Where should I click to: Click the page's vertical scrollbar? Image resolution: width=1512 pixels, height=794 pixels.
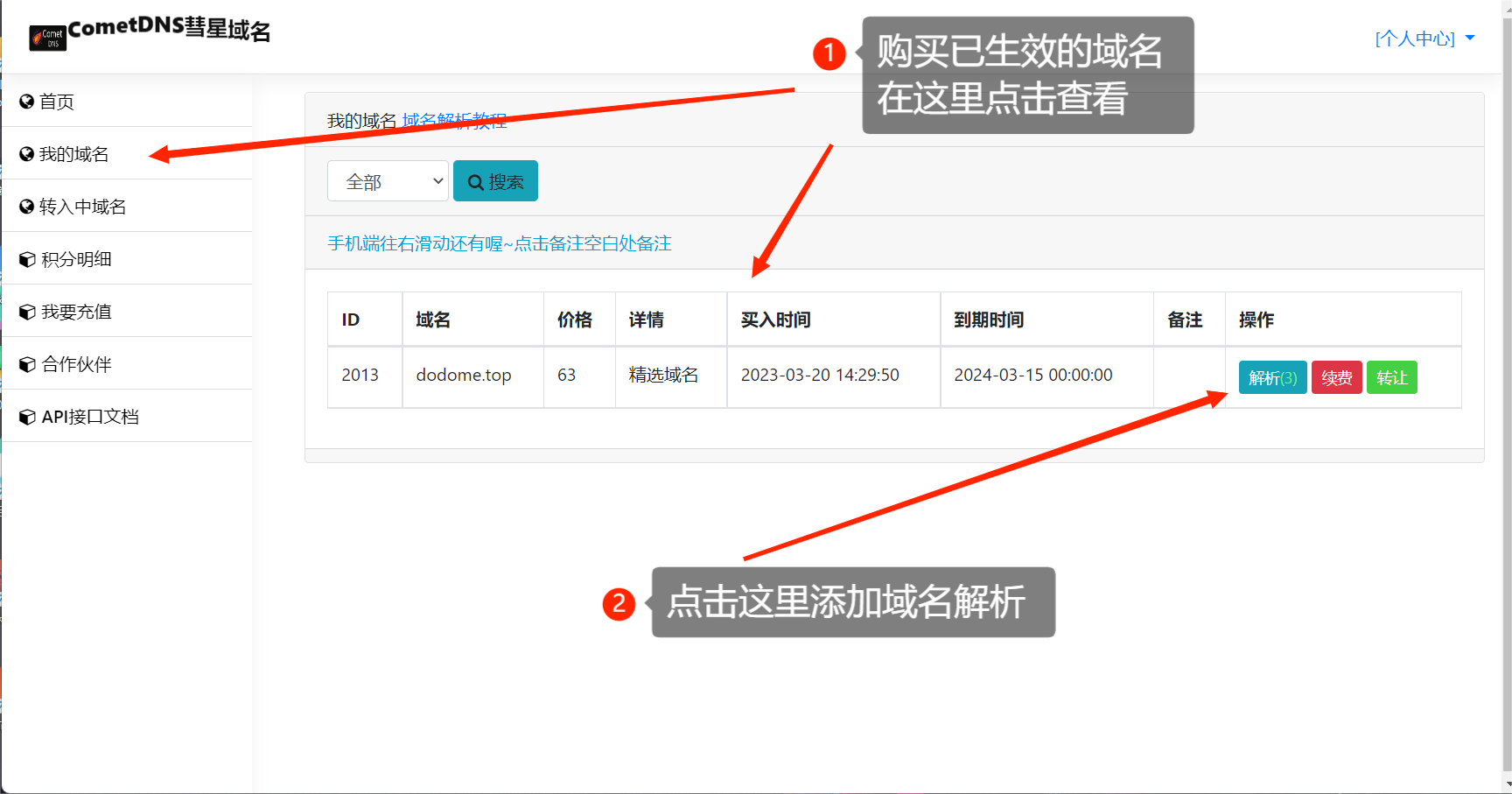[x=1506, y=394]
